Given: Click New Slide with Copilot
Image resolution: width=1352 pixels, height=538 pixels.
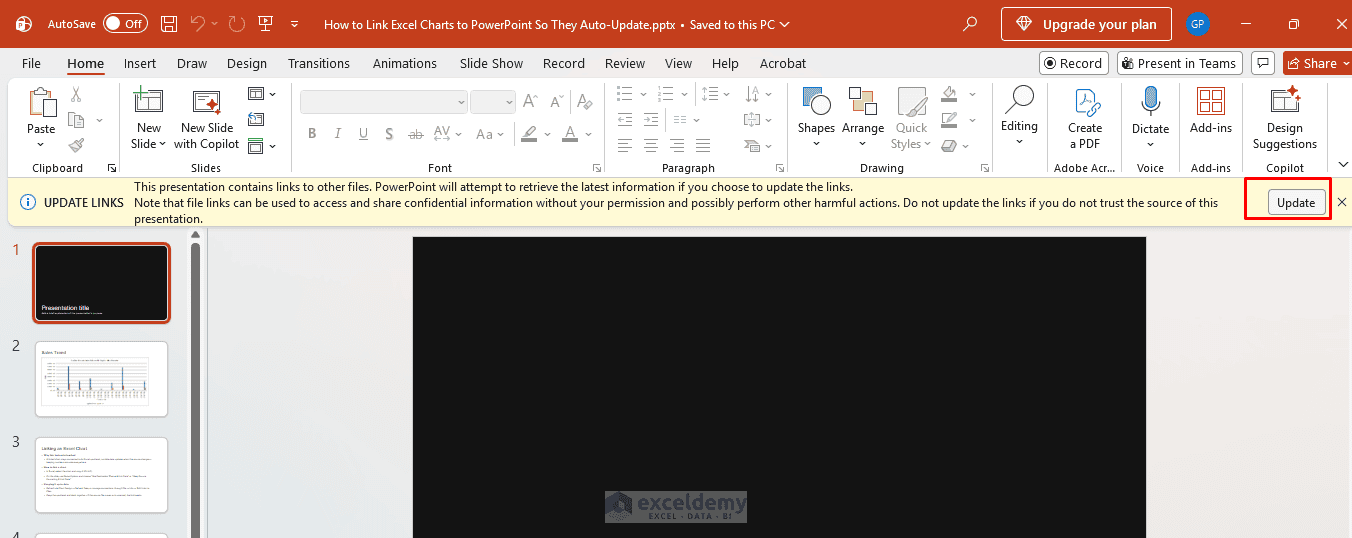Looking at the screenshot, I should (207, 119).
